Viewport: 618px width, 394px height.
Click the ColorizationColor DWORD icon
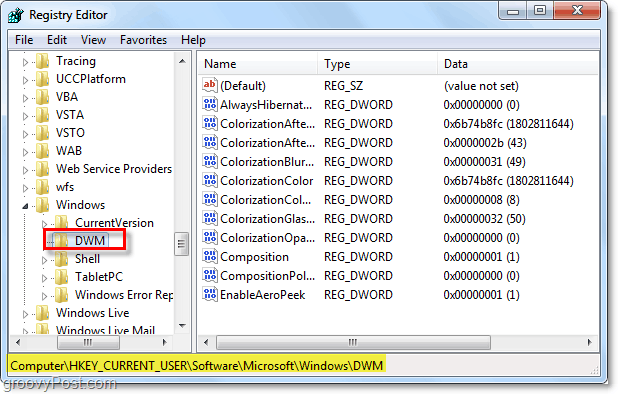[210, 180]
